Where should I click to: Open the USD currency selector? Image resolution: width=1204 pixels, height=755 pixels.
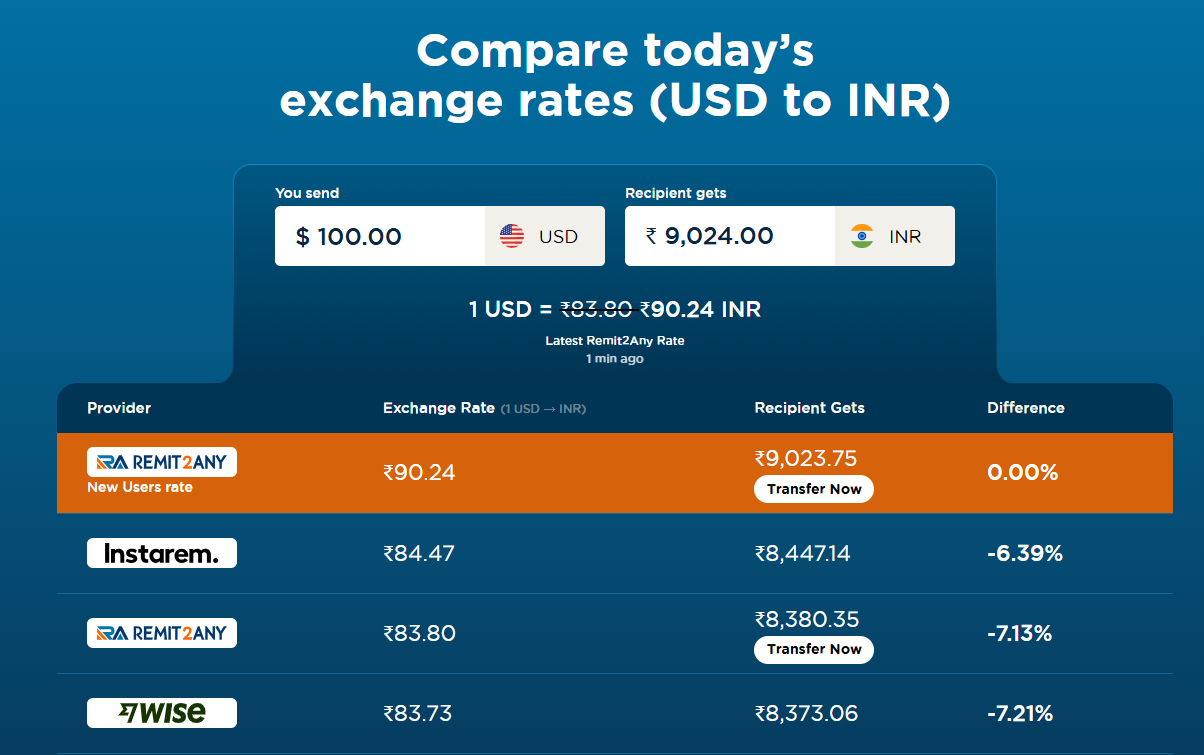pyautogui.click(x=545, y=236)
